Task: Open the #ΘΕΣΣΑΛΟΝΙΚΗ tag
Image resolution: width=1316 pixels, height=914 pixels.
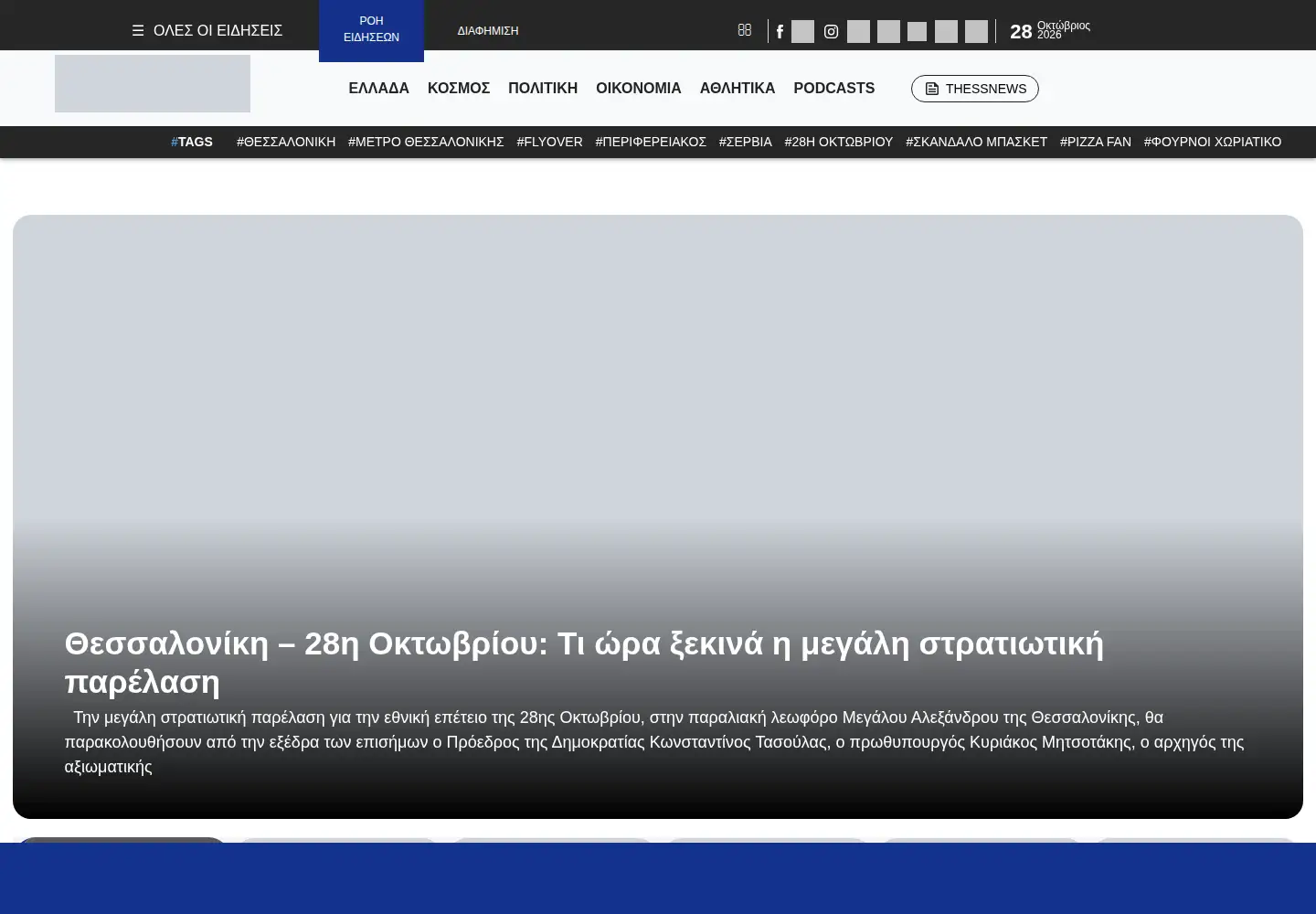Action: click(286, 142)
